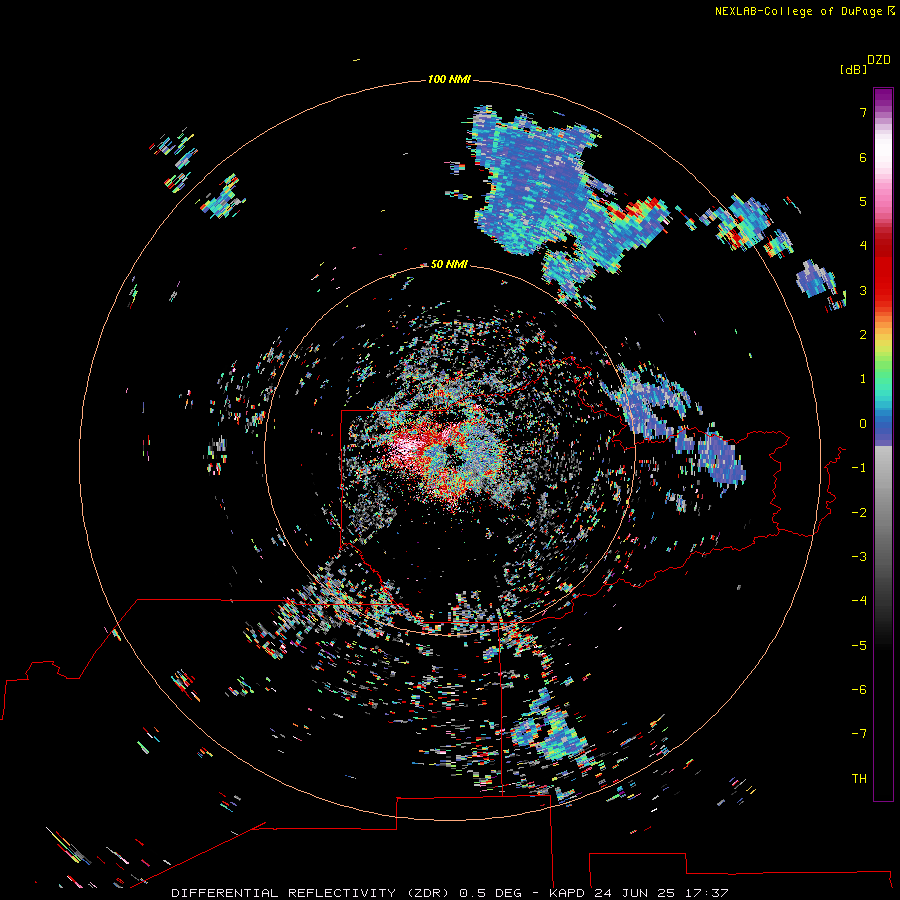Click the 1 dB legend tick value

click(x=863, y=379)
